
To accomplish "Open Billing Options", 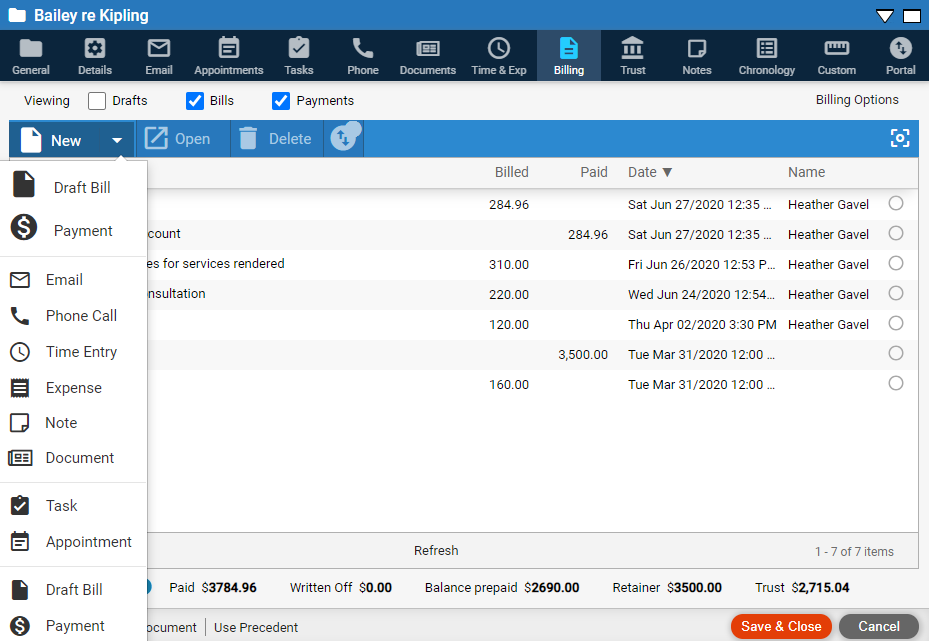I will point(857,100).
